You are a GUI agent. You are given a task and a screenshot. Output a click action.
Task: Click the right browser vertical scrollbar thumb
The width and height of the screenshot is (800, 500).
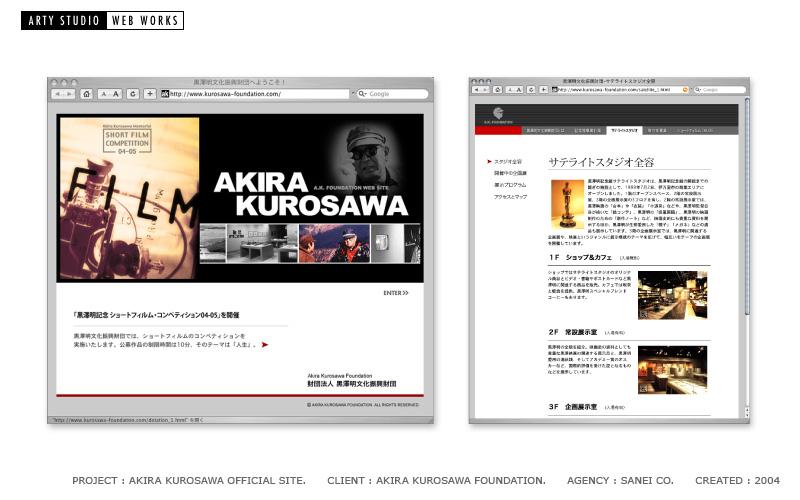click(747, 206)
